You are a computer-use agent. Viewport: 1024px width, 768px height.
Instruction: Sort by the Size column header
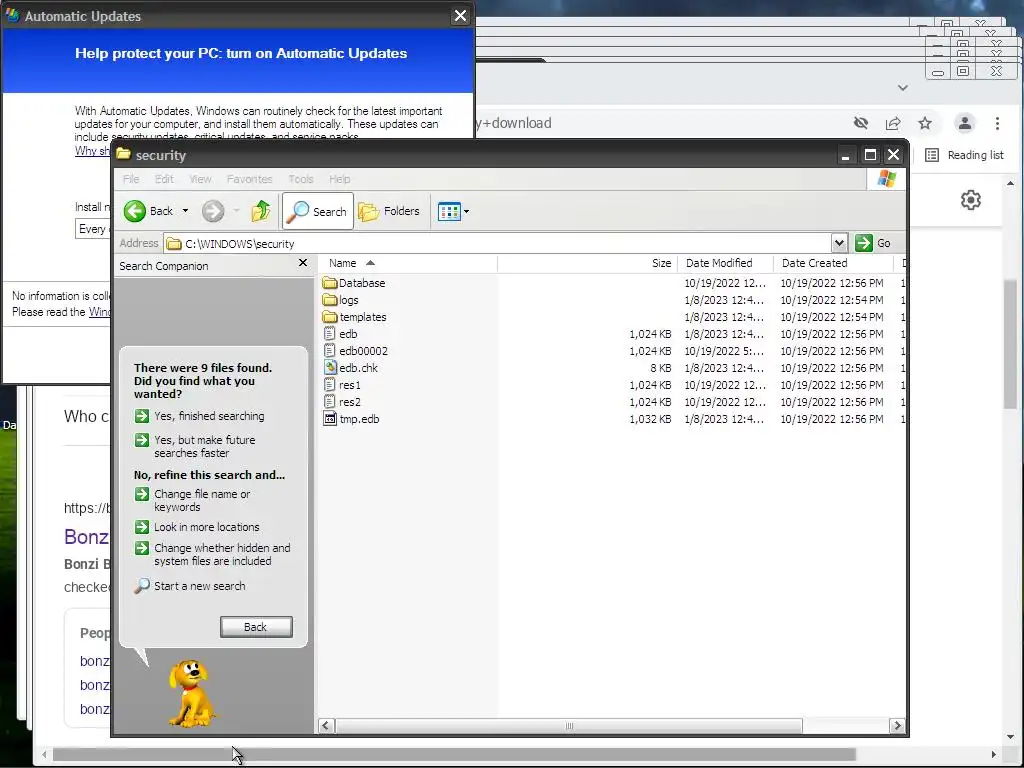tap(587, 263)
